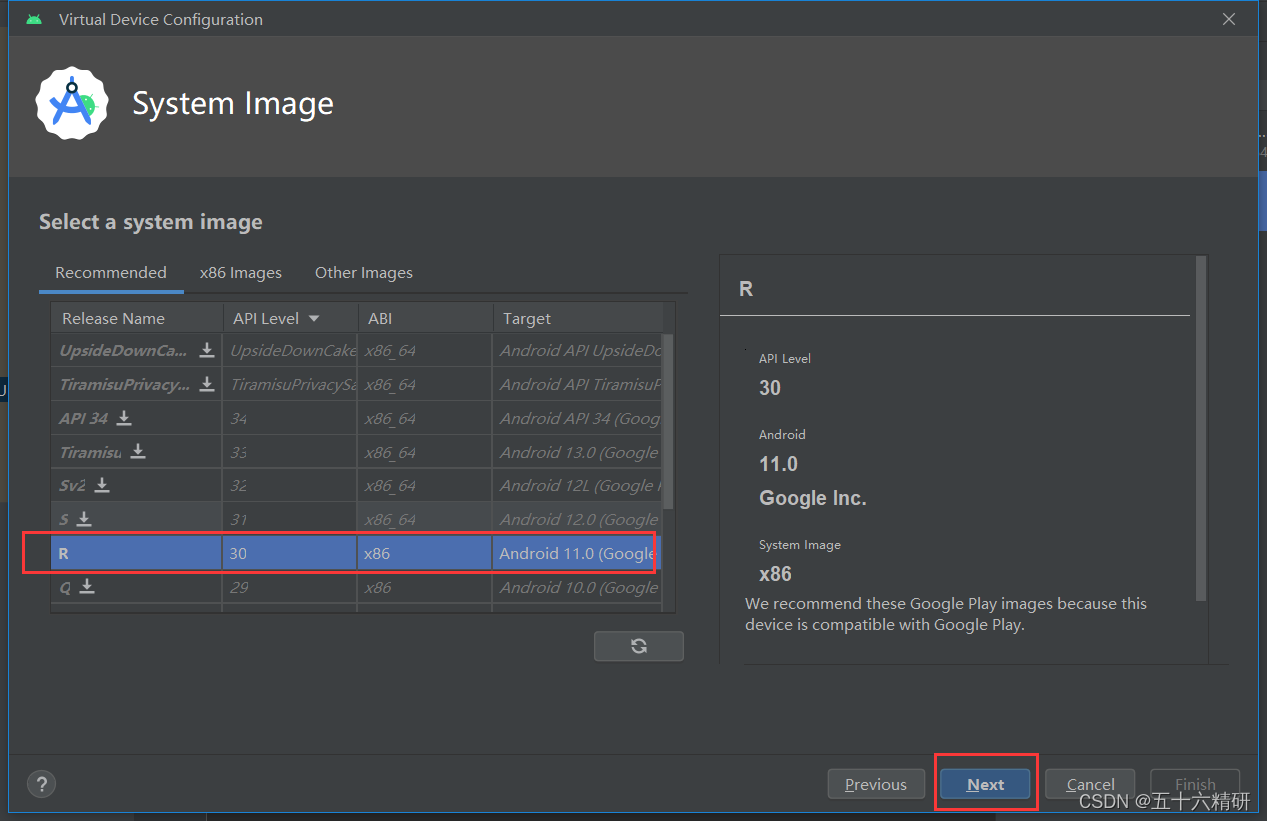
Task: Download the Sv2 system image
Action: 102,485
